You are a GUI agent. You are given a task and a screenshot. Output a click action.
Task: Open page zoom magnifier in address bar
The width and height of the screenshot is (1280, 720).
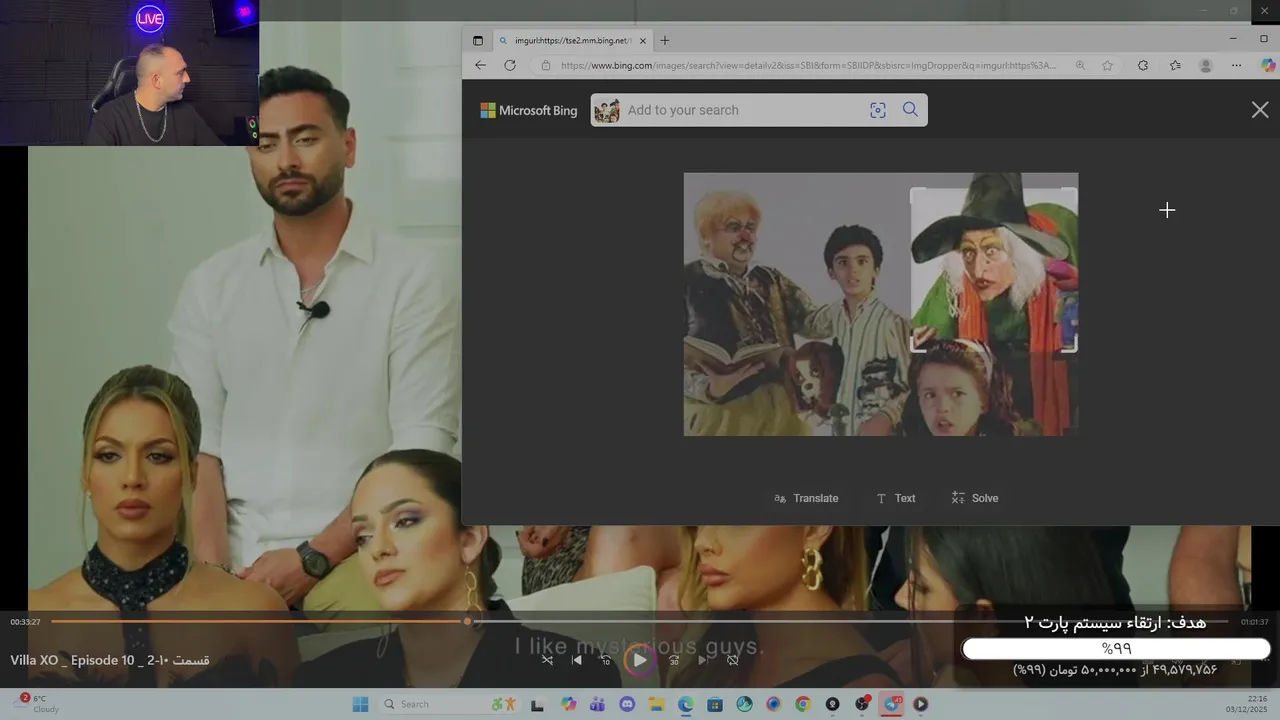tap(1080, 65)
